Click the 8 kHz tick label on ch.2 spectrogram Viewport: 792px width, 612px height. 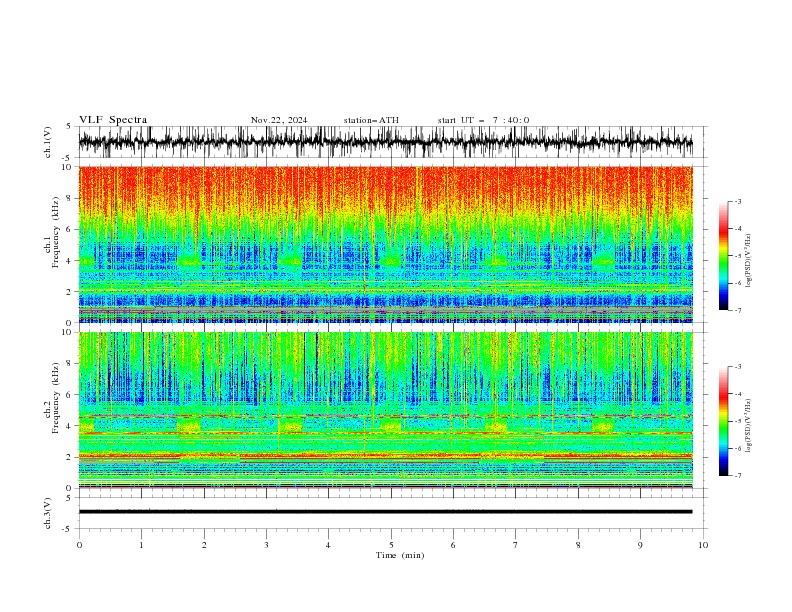tap(71, 364)
